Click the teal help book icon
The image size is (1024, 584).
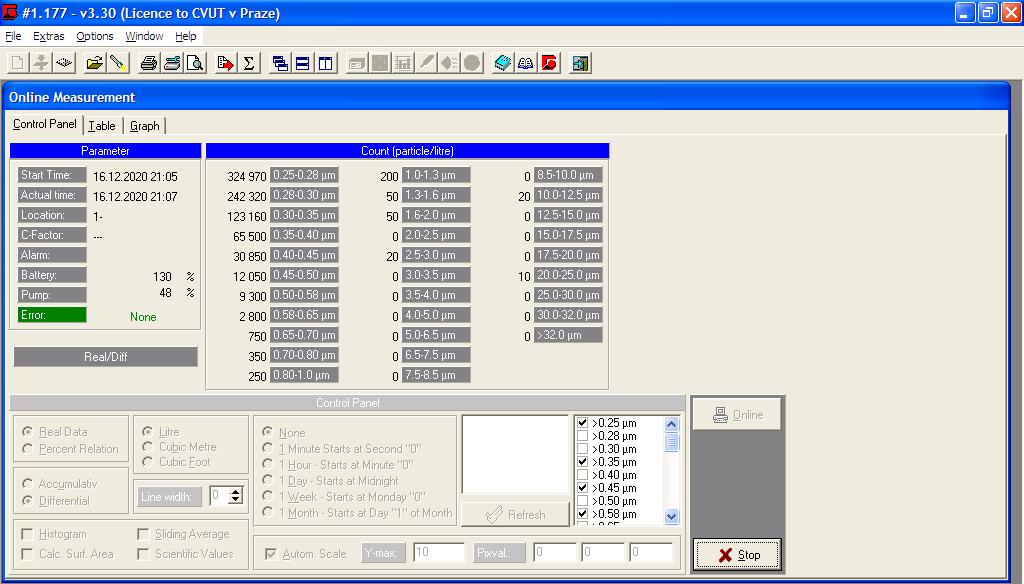(x=502, y=63)
